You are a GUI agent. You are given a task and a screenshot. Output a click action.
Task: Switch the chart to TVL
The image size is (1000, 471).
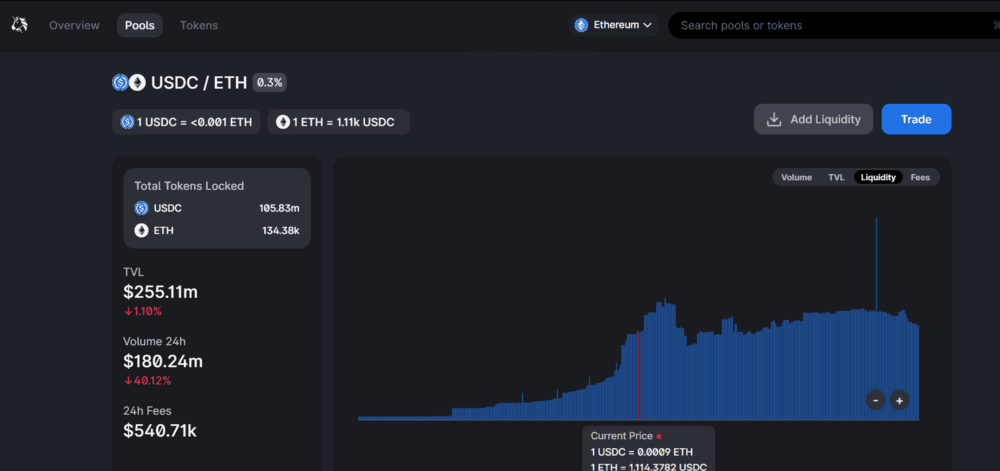click(x=836, y=177)
